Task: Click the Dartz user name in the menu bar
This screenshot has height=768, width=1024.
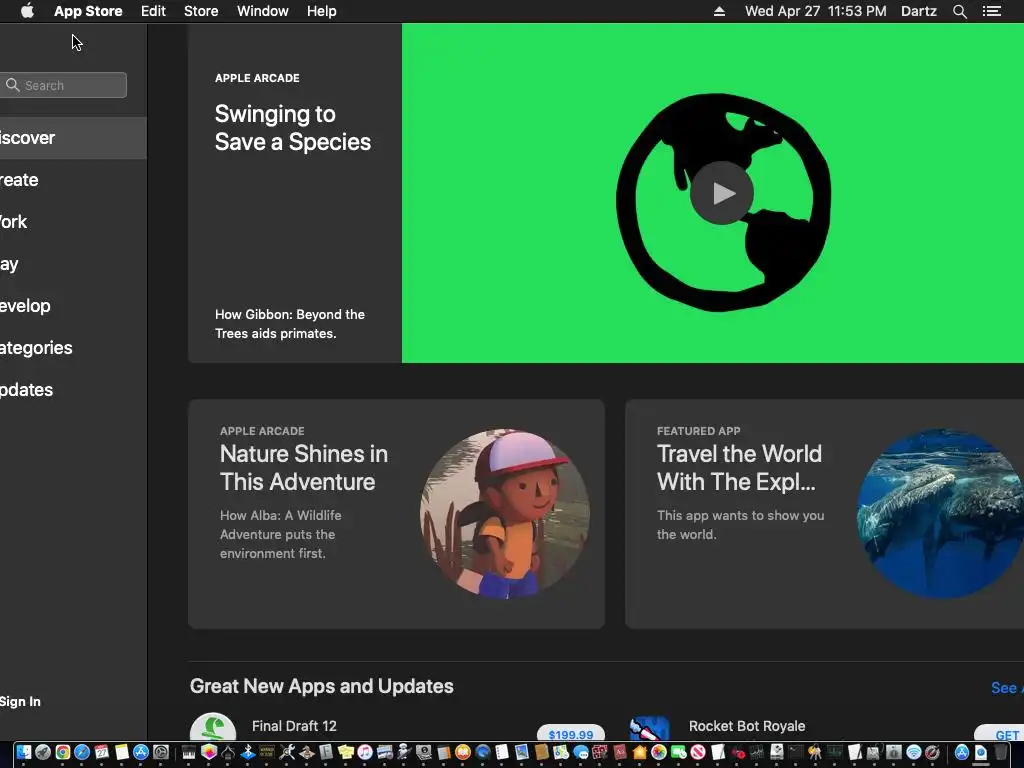Action: coord(919,11)
